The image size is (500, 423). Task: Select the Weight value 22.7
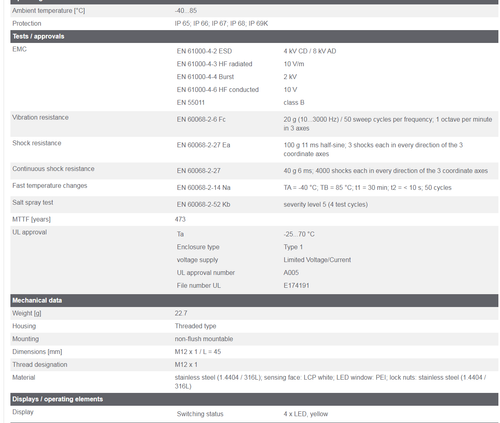point(181,313)
